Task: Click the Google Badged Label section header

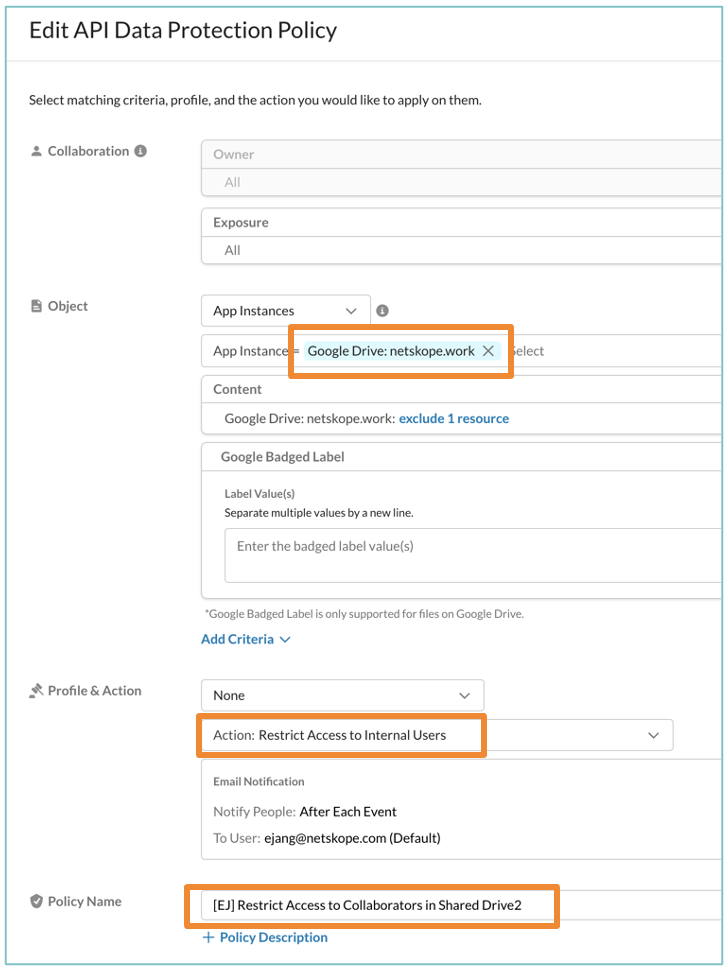Action: click(279, 456)
